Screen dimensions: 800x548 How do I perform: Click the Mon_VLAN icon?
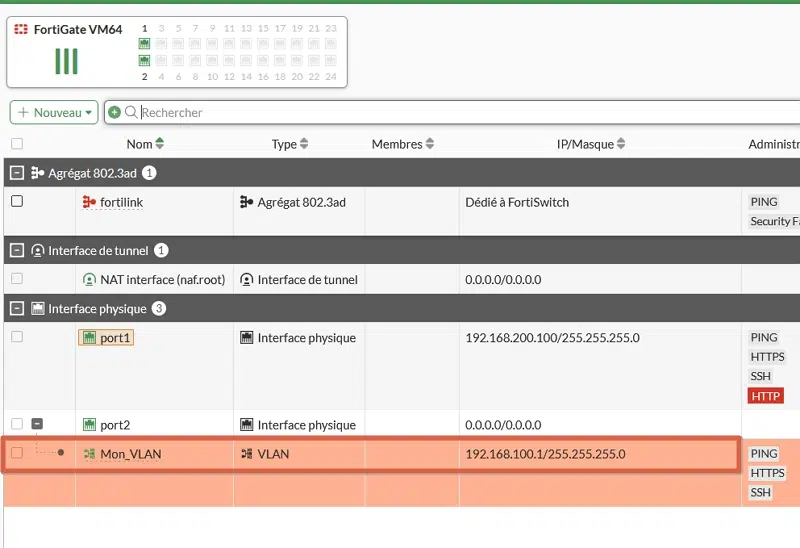(x=89, y=454)
